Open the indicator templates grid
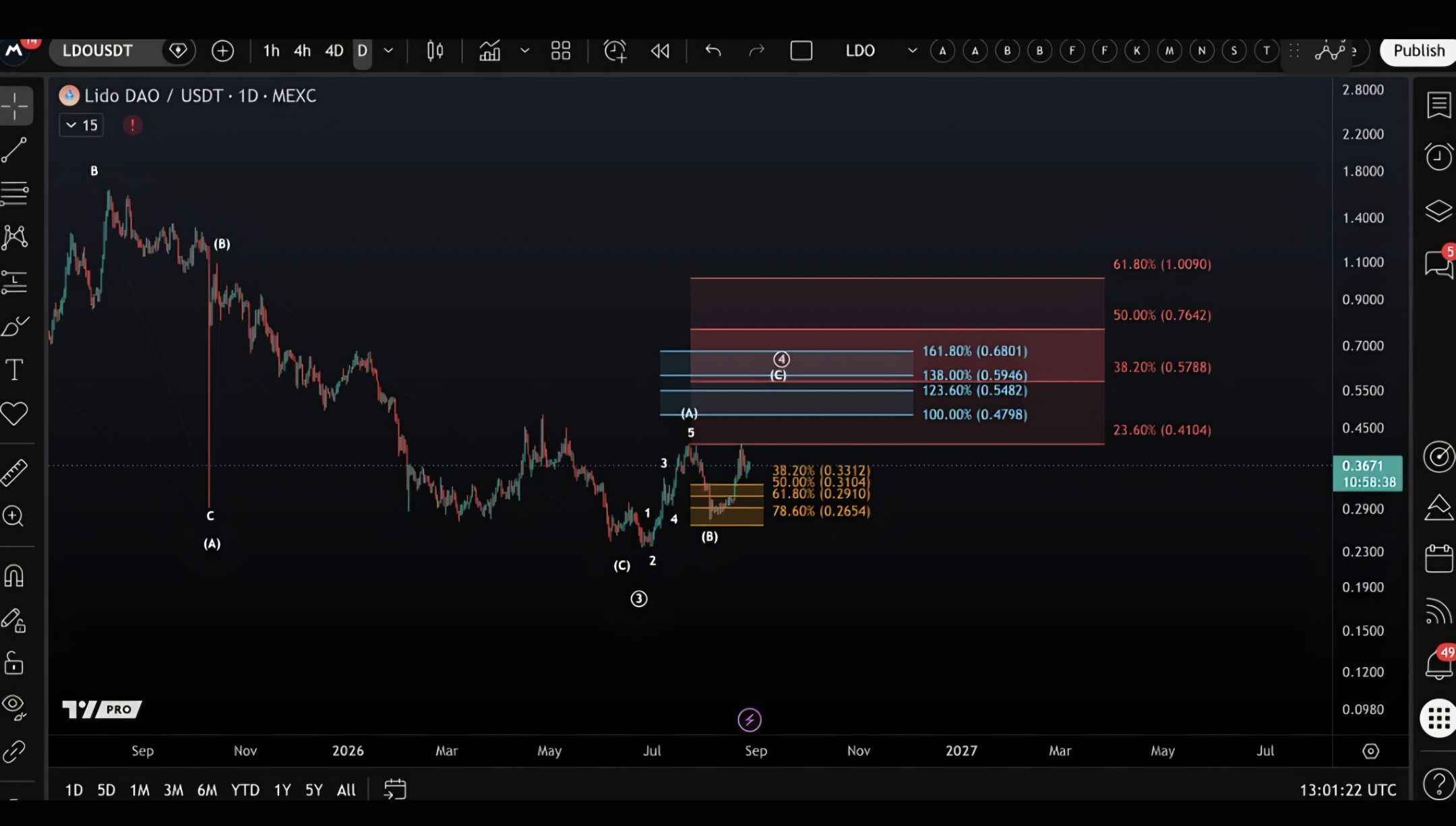Image resolution: width=1456 pixels, height=826 pixels. [x=561, y=51]
